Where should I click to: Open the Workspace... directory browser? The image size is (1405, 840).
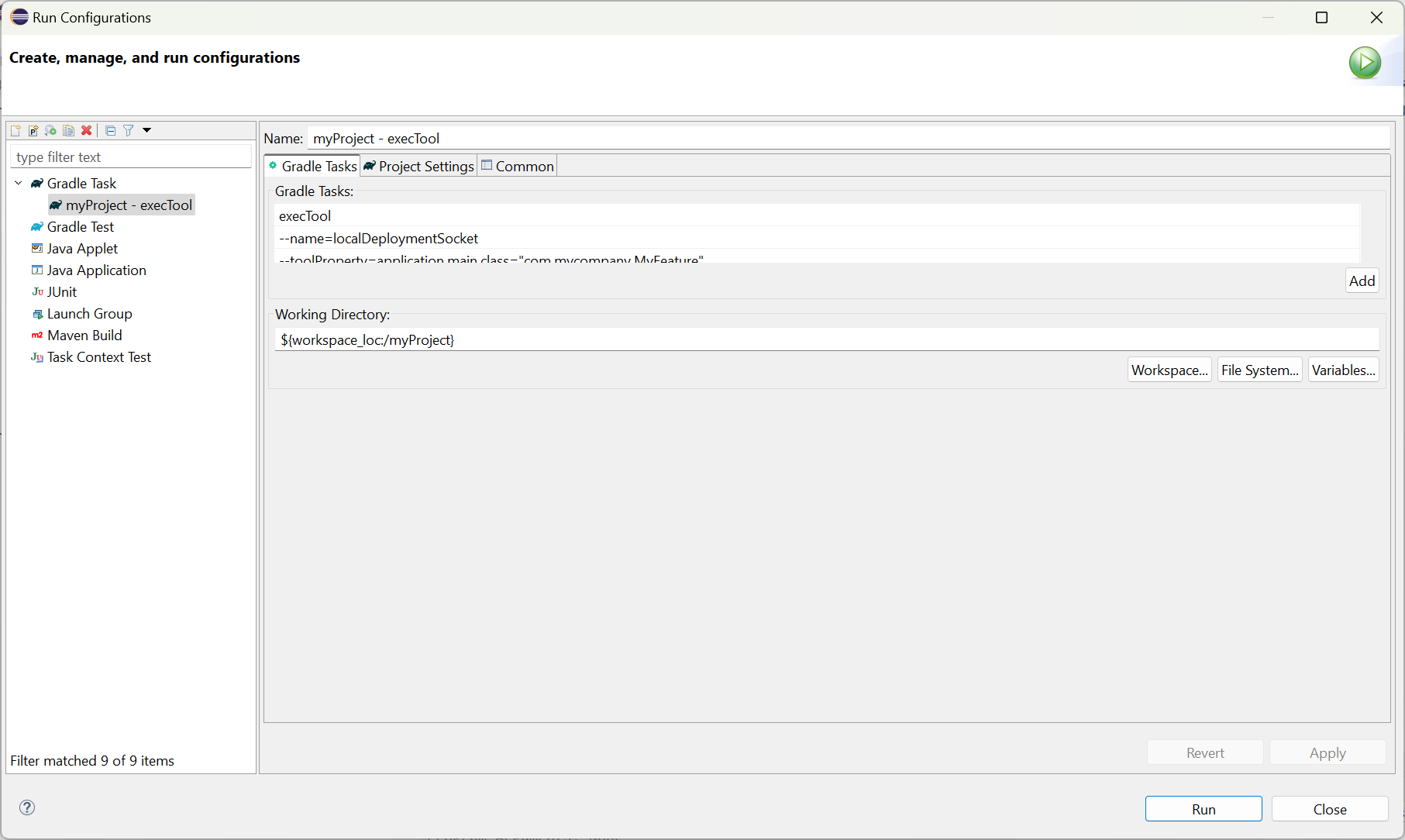click(x=1169, y=370)
